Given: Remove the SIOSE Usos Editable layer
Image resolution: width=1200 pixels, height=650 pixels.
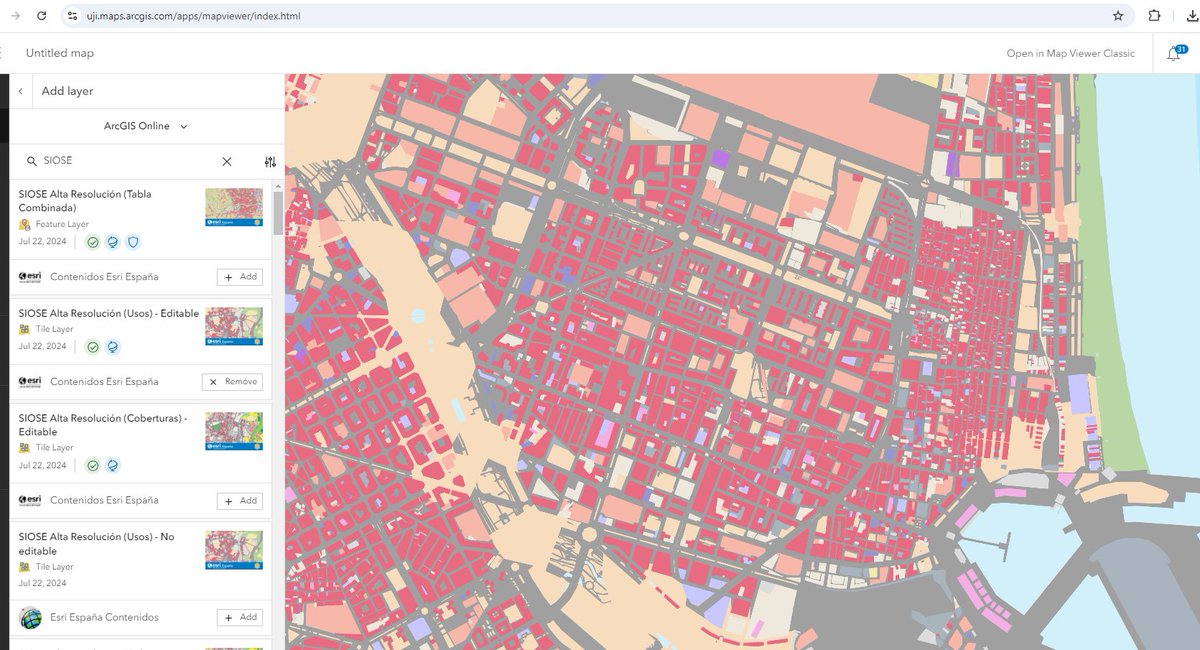Looking at the screenshot, I should click(x=232, y=382).
